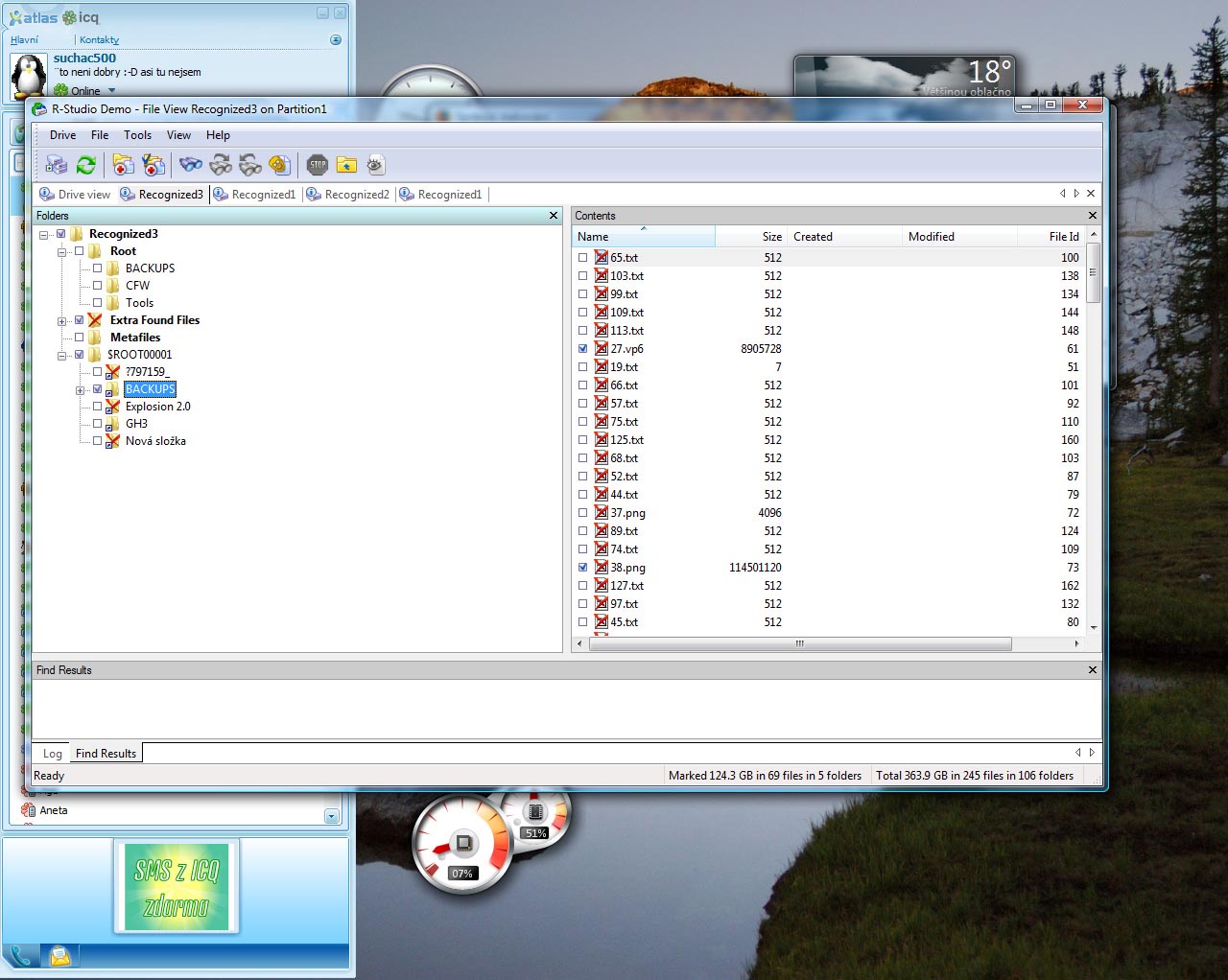Toggle the Recognized3 root checkbox
1228x980 pixels.
click(x=61, y=234)
